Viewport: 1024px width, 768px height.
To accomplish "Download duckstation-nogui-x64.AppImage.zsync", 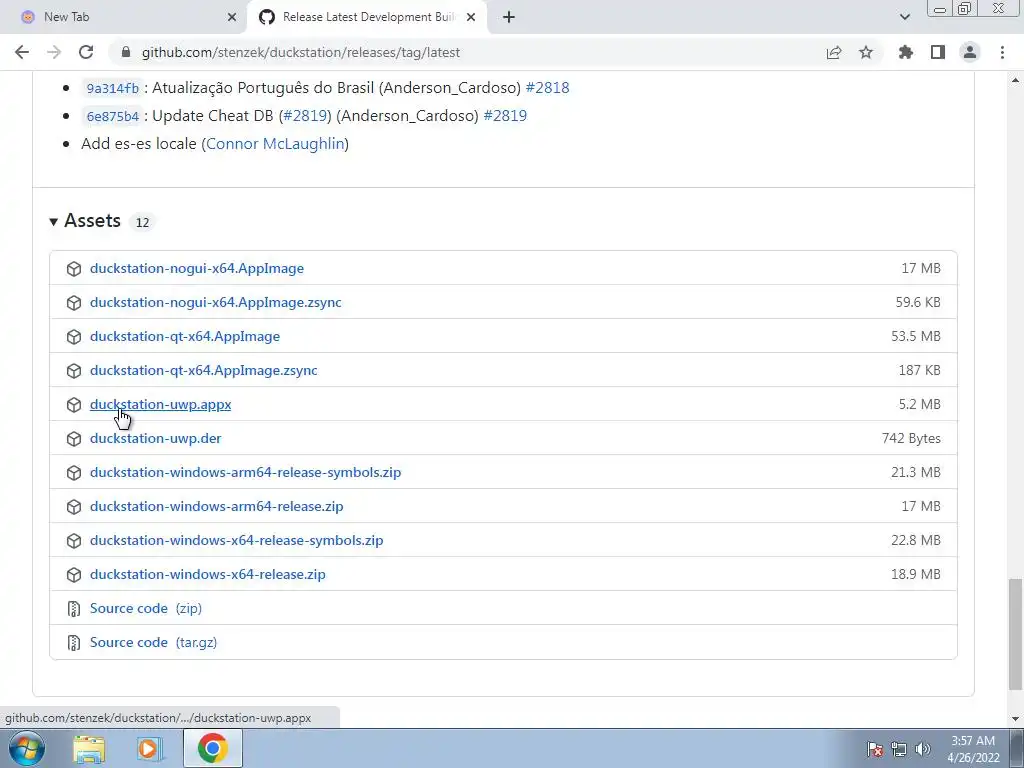I will pos(216,302).
